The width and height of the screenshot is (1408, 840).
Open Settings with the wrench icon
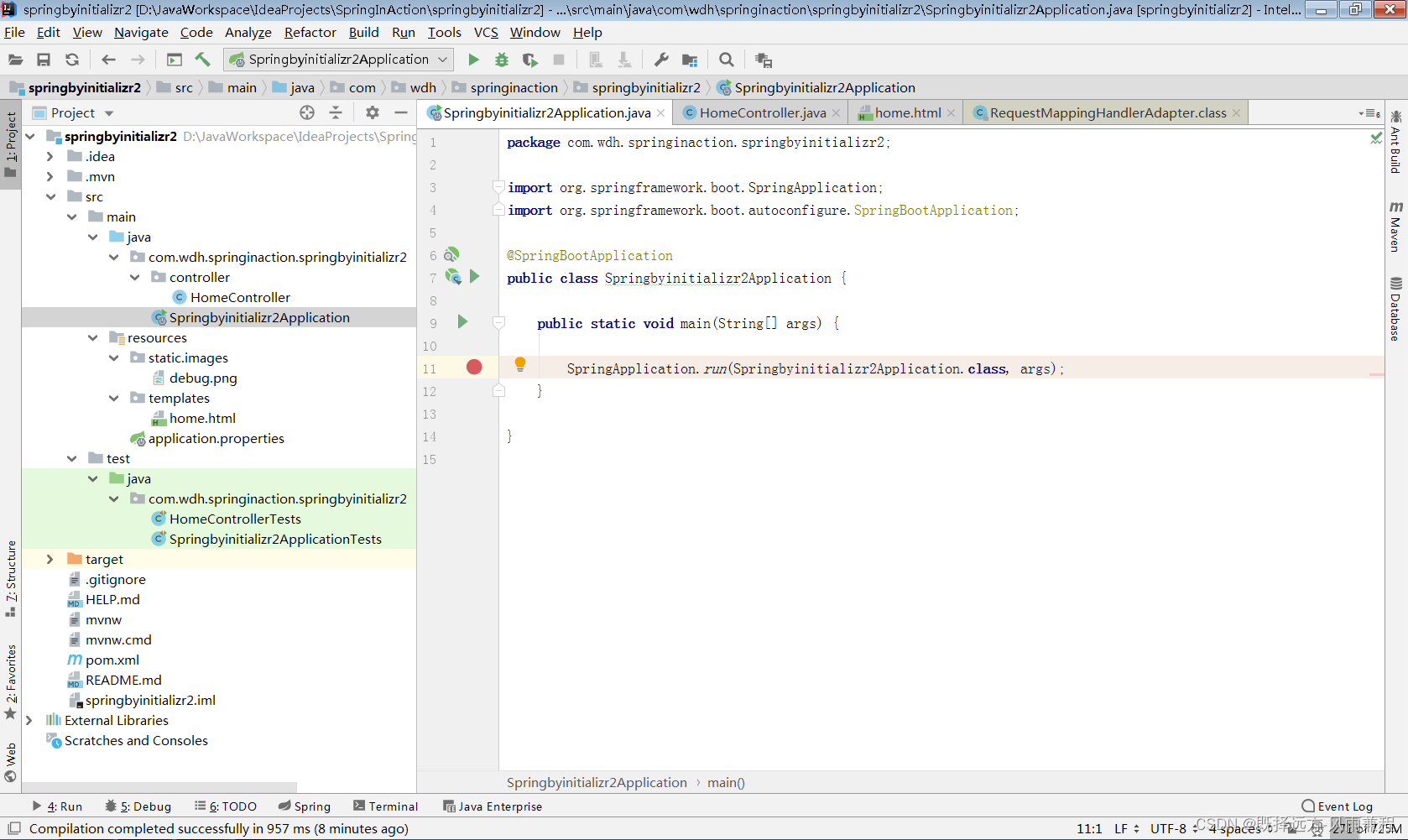661,60
